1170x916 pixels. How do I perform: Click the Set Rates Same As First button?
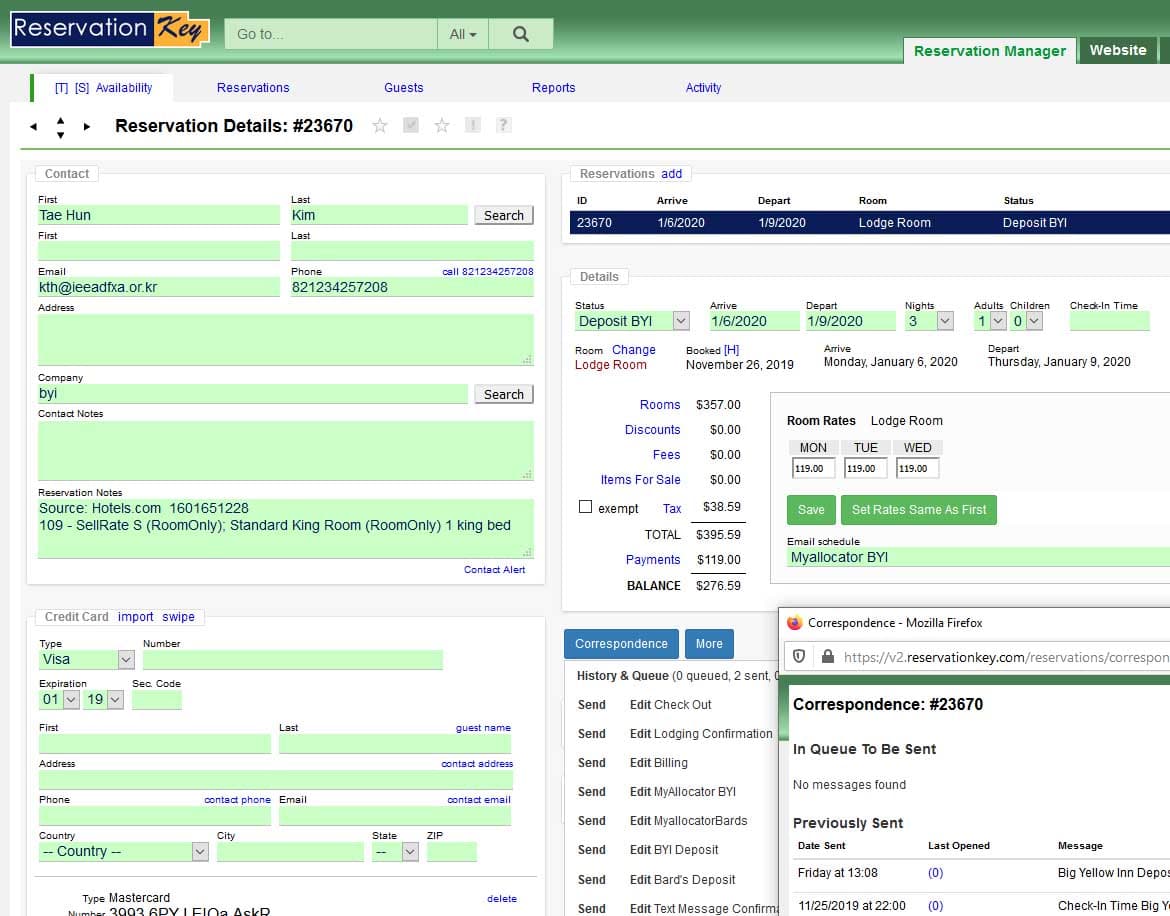[x=918, y=509]
